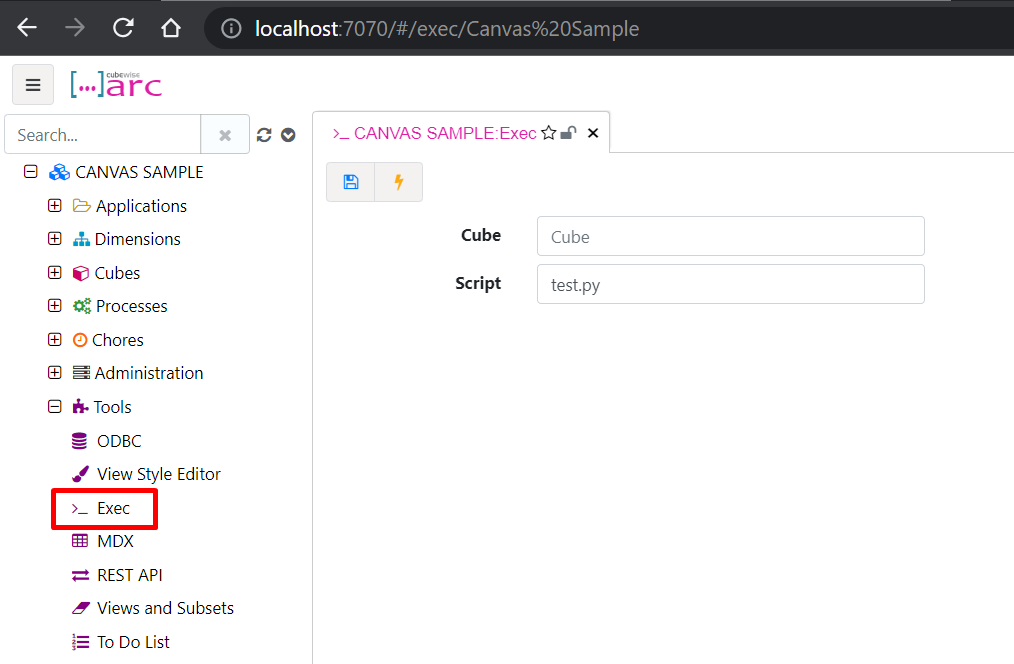The width and height of the screenshot is (1014, 664).
Task: Star the CANVAS SAMPLE:Exec tab as favorite
Action: pyautogui.click(x=548, y=133)
